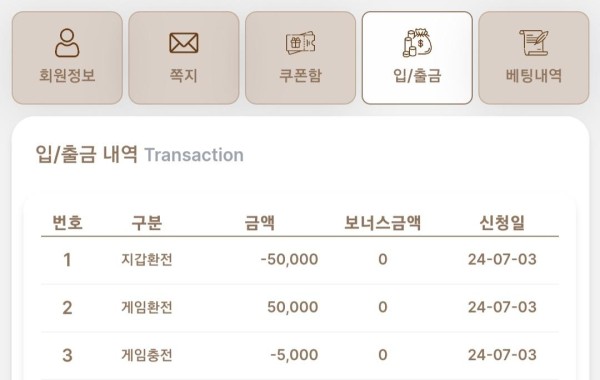Click the 번호 column header
This screenshot has width=600, height=380.
[67, 222]
